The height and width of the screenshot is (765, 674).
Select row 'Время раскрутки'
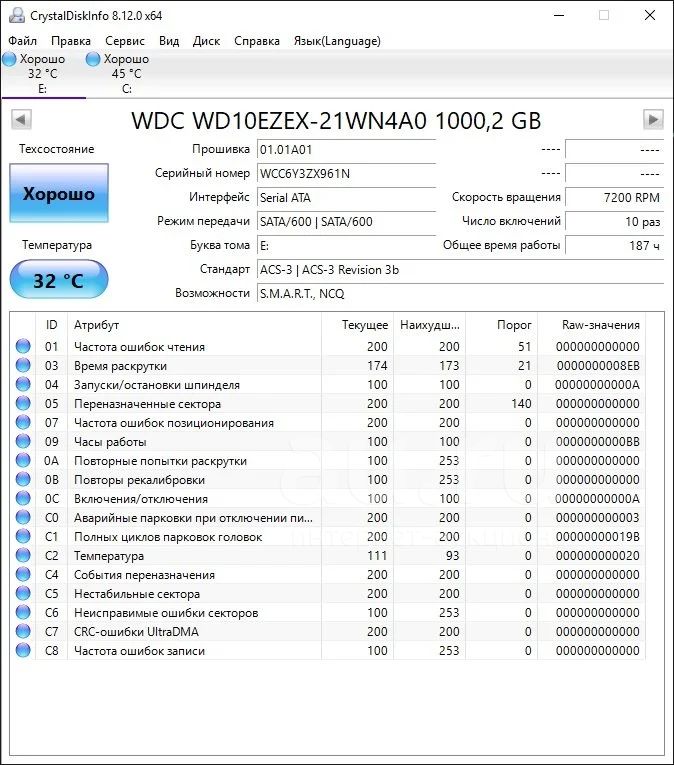(327, 365)
